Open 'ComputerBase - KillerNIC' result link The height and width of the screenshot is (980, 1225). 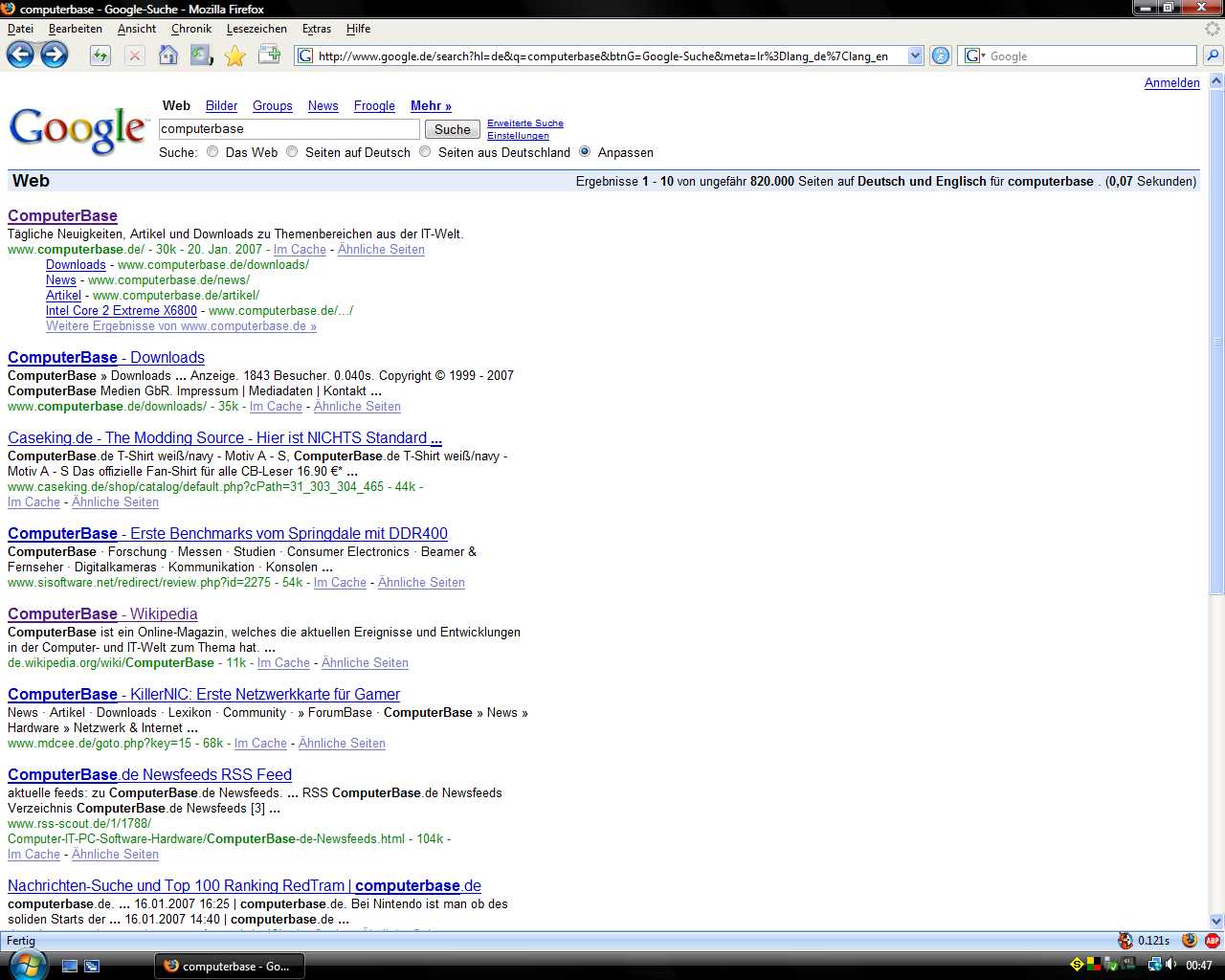pyautogui.click(x=204, y=694)
